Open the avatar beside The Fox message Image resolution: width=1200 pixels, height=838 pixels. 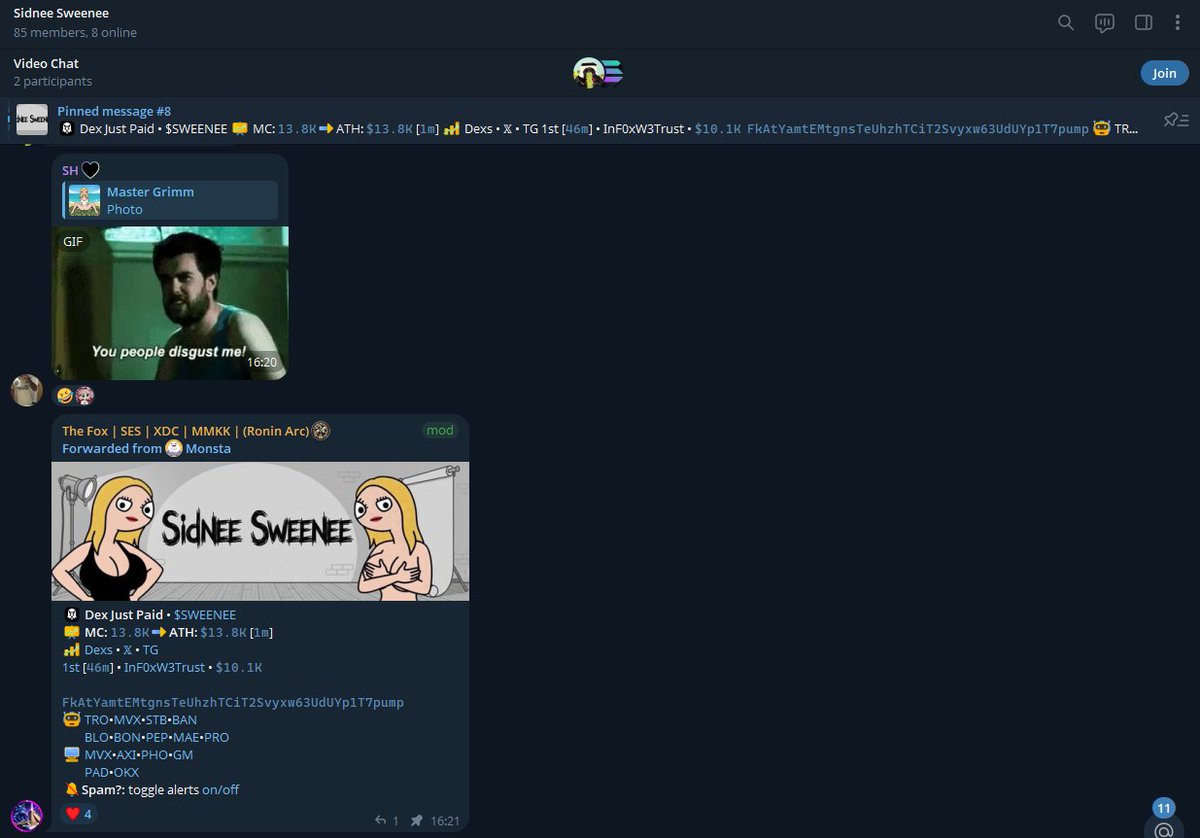coord(27,816)
